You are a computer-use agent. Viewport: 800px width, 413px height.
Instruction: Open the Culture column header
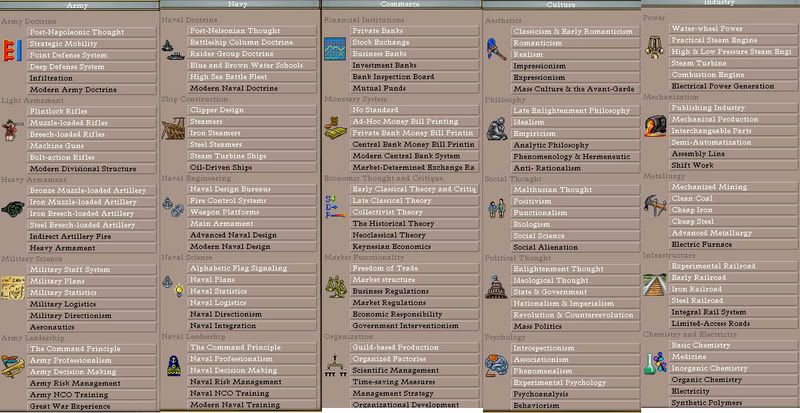pyautogui.click(x=560, y=5)
